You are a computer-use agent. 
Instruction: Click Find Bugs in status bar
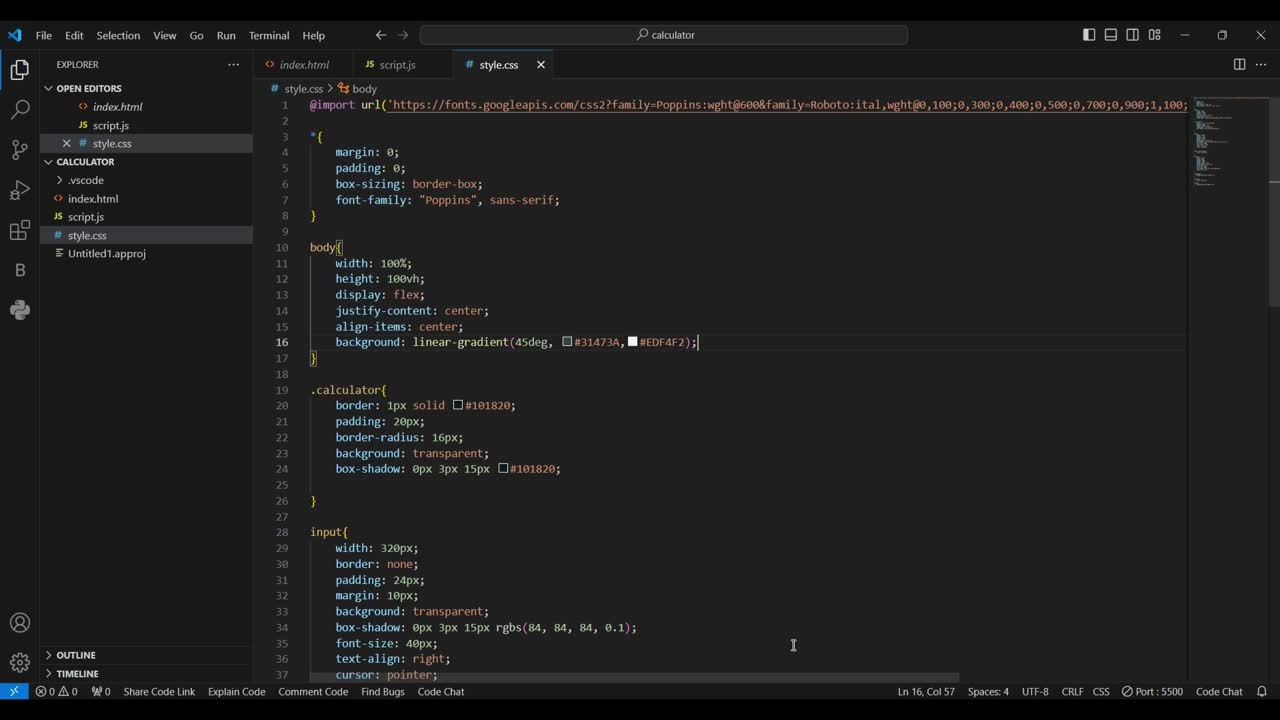pos(383,691)
